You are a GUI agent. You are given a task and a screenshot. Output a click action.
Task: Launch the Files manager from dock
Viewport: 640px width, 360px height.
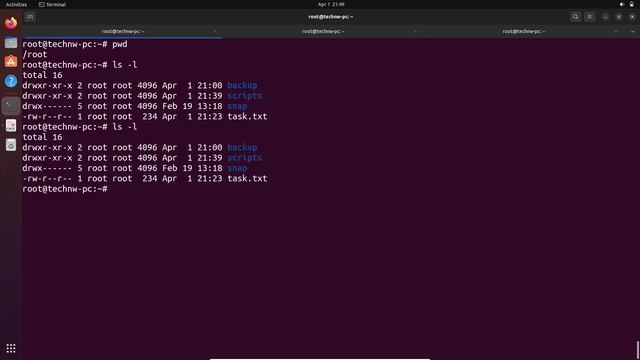tap(11, 42)
